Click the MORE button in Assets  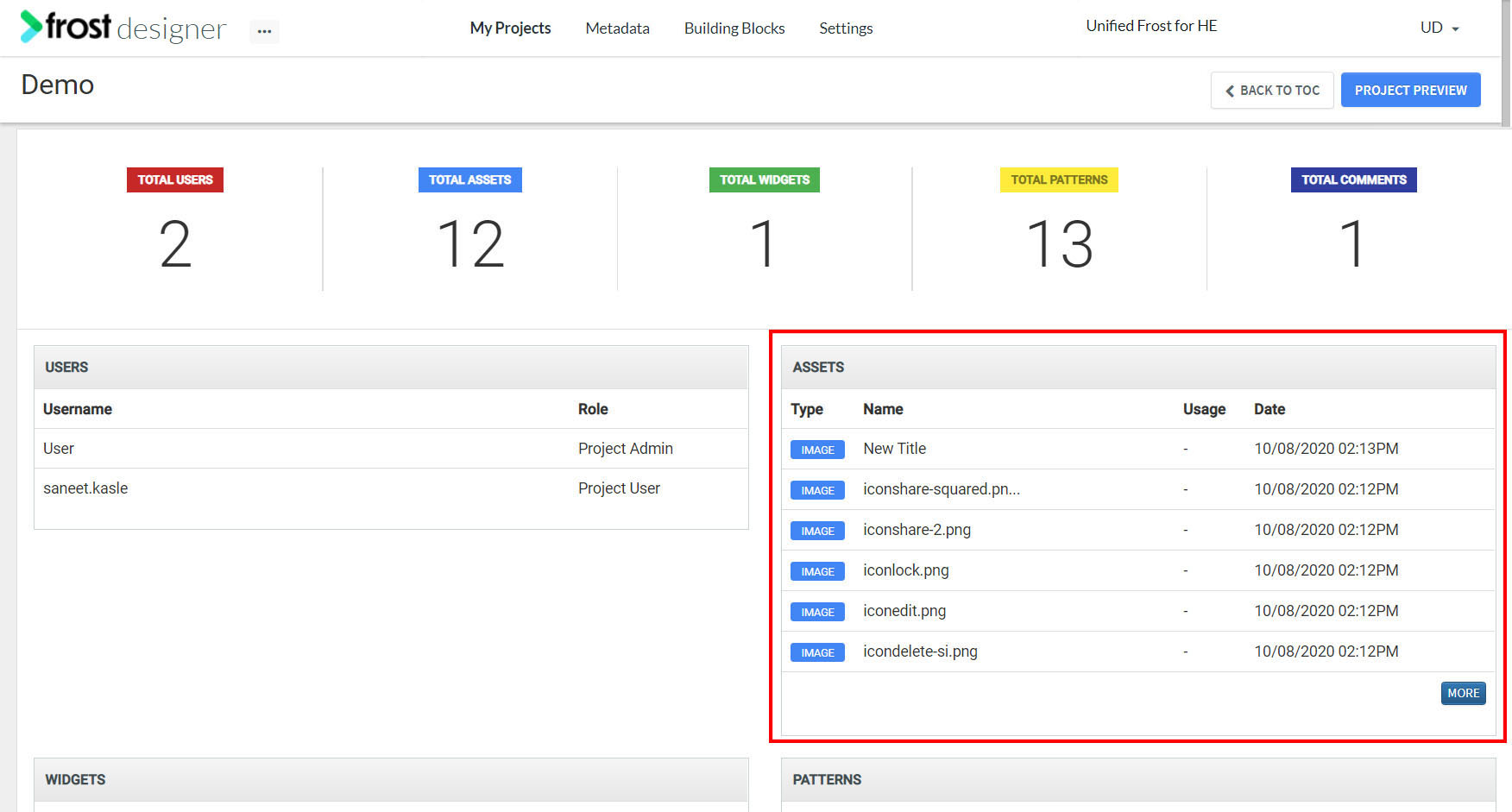point(1463,693)
